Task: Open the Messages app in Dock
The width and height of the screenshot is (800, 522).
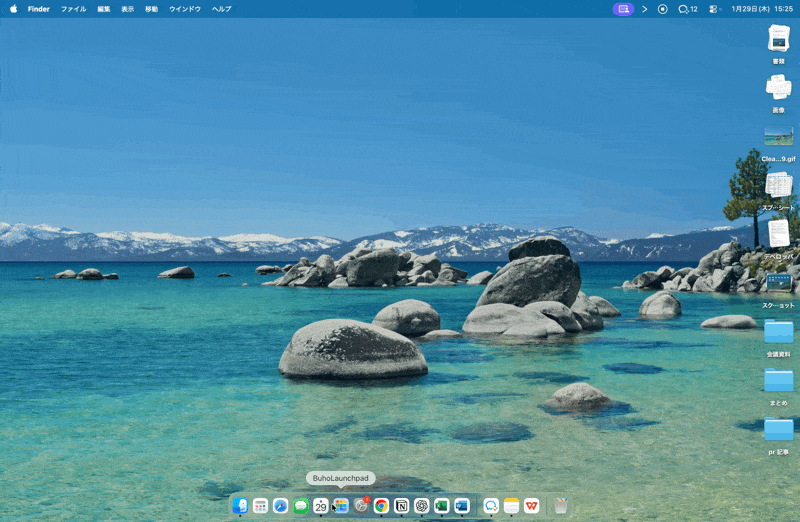Action: 301,506
